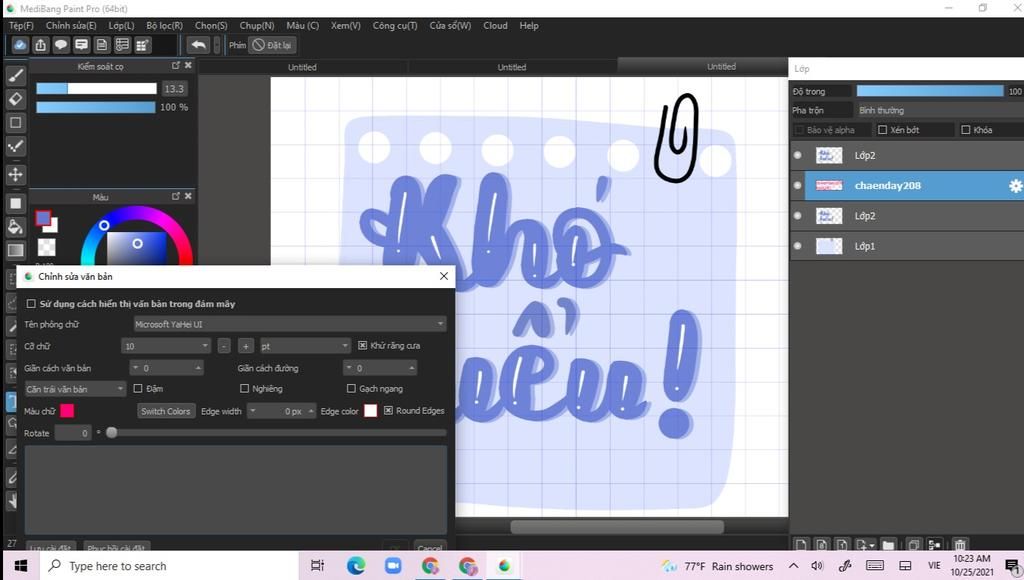Increase font size with plus button
Screen dimensions: 1024x580
click(x=246, y=346)
